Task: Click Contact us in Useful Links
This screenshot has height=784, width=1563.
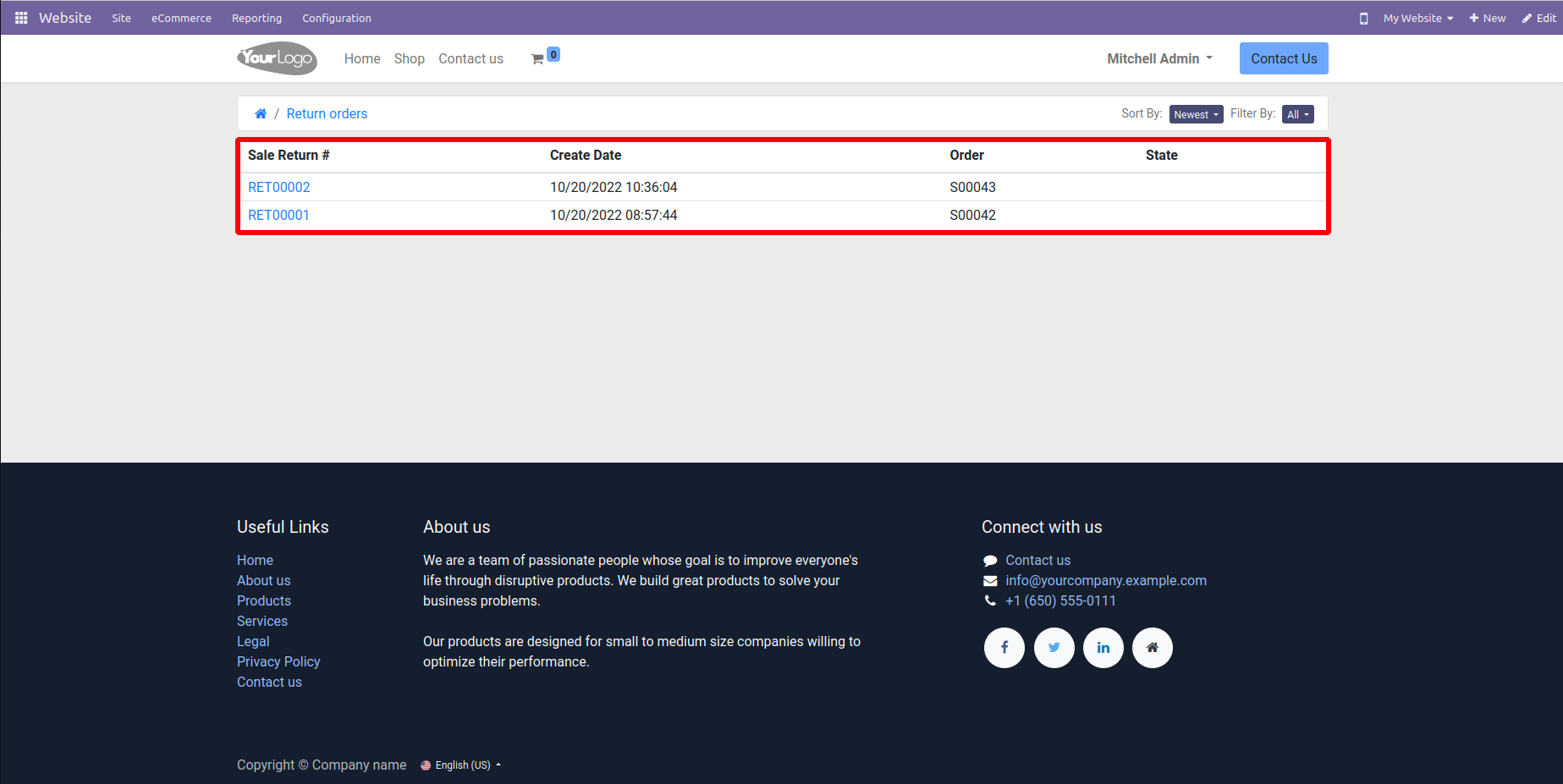Action: click(269, 682)
